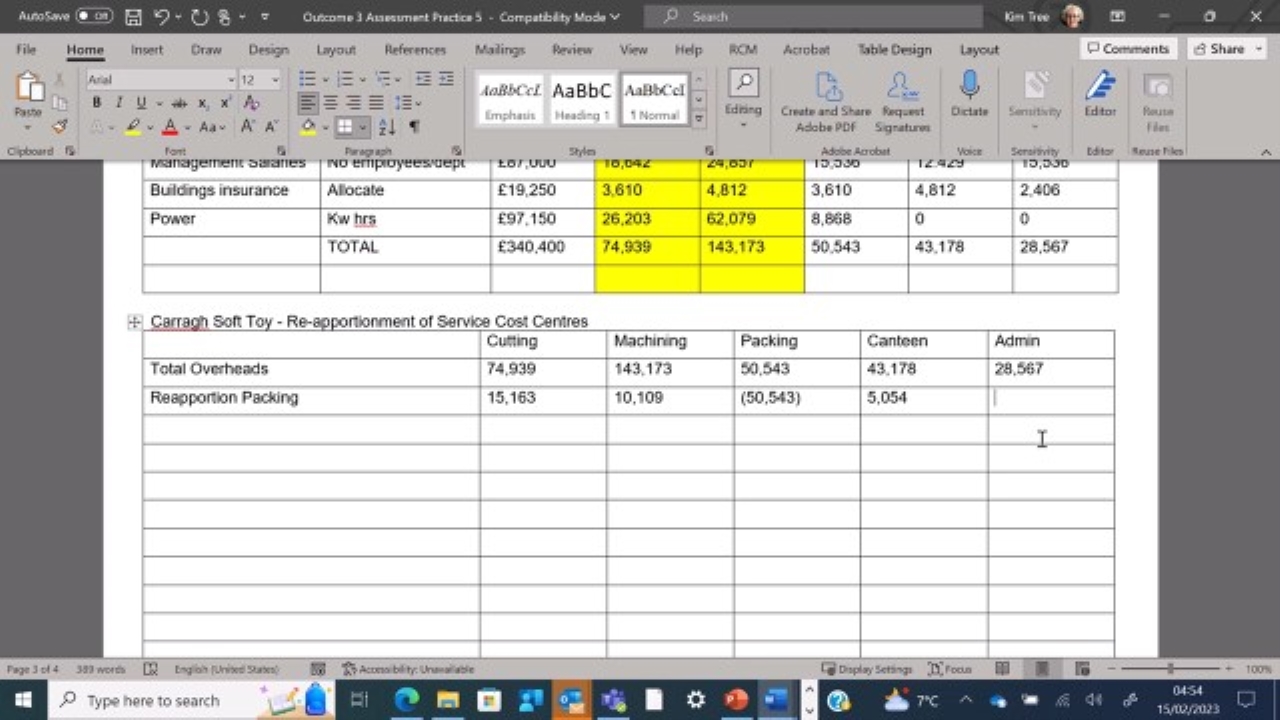Image resolution: width=1280 pixels, height=720 pixels.
Task: Open the References ribbon tab
Action: point(415,49)
